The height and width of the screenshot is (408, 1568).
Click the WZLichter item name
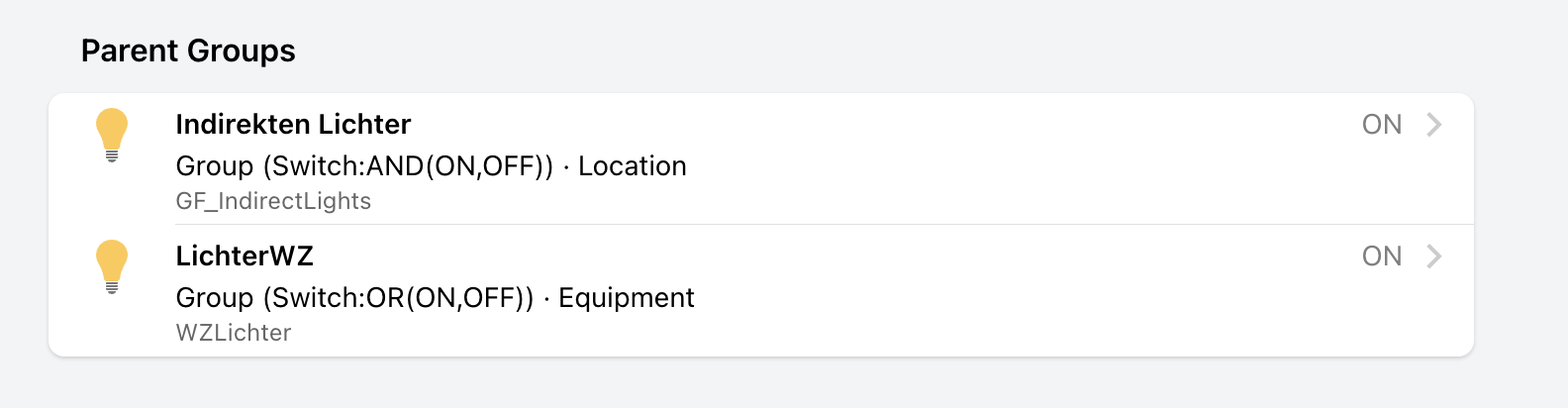coord(234,333)
